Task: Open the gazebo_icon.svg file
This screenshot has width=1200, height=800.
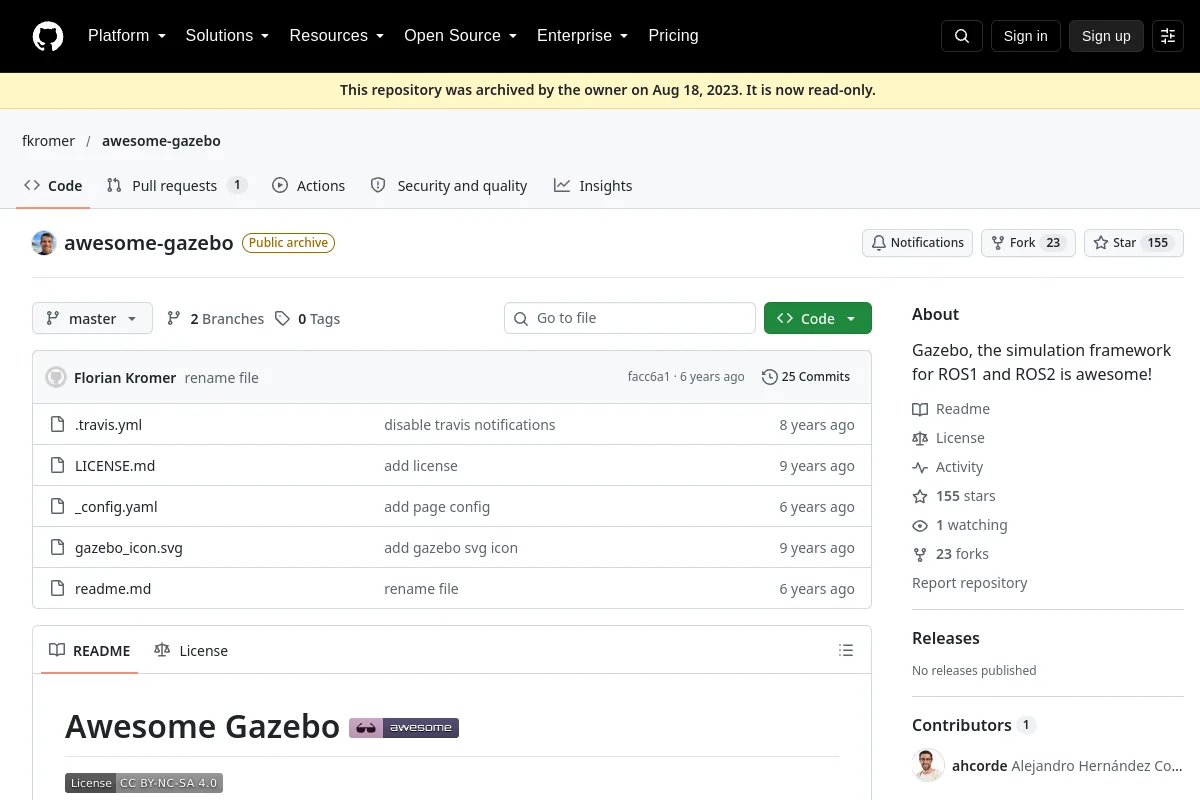Action: 129,548
